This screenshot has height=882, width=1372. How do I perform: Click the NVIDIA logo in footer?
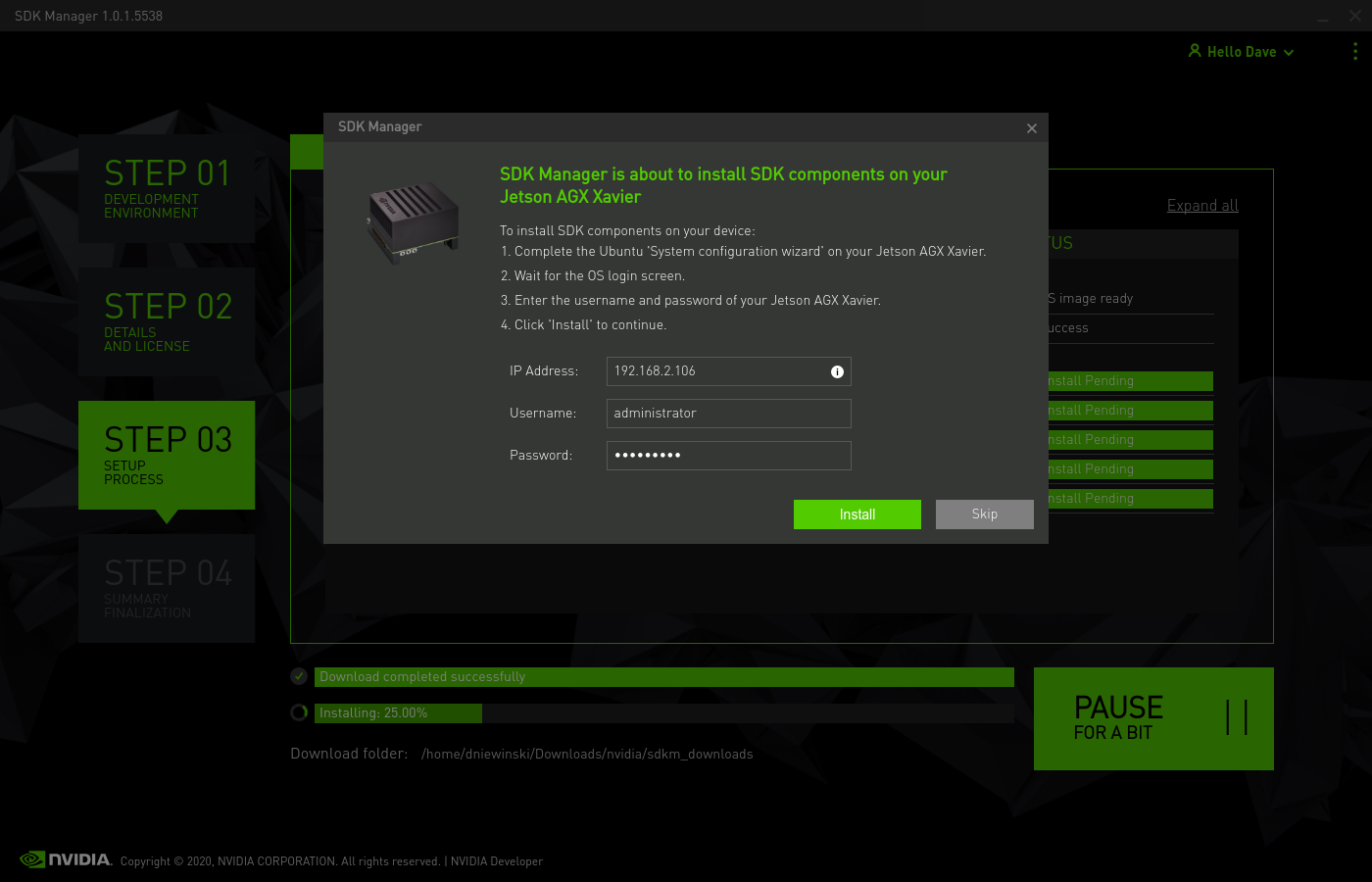point(66,859)
